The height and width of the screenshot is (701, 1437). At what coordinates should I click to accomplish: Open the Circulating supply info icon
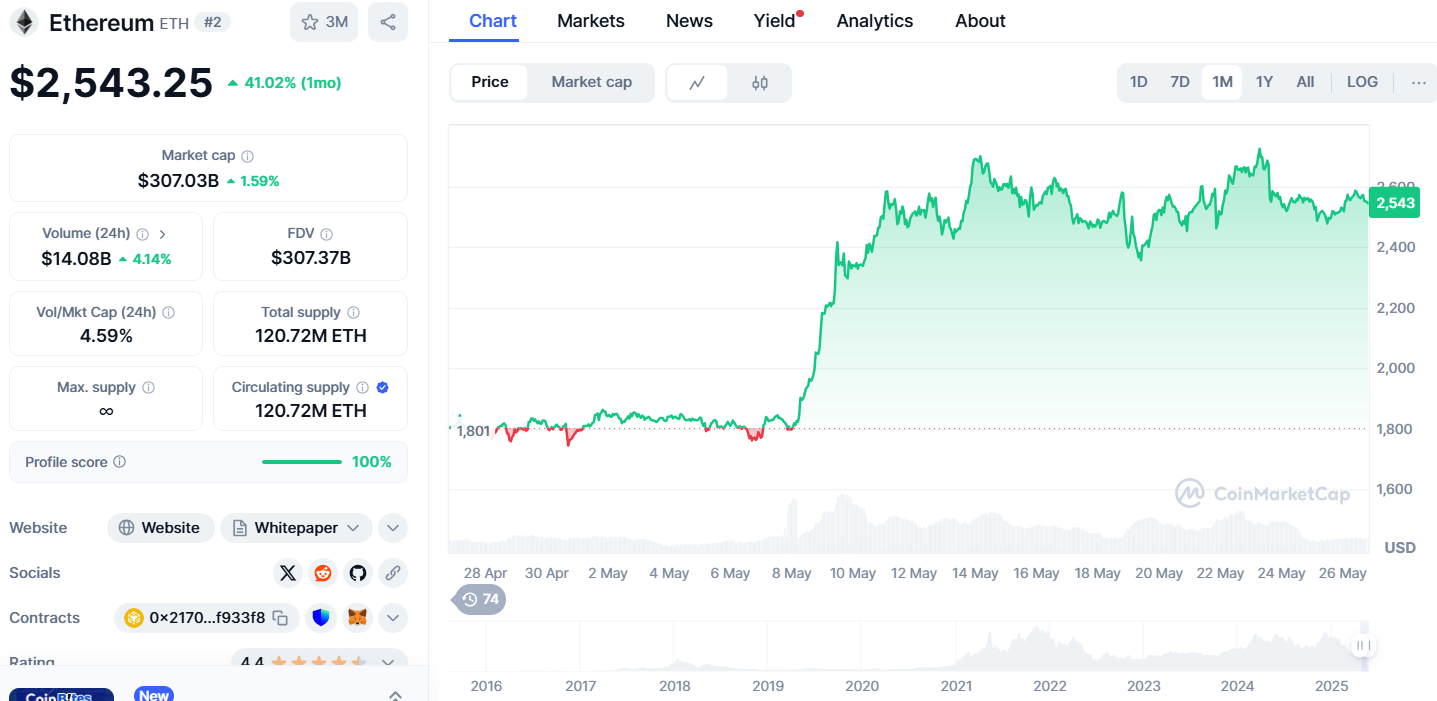[362, 388]
